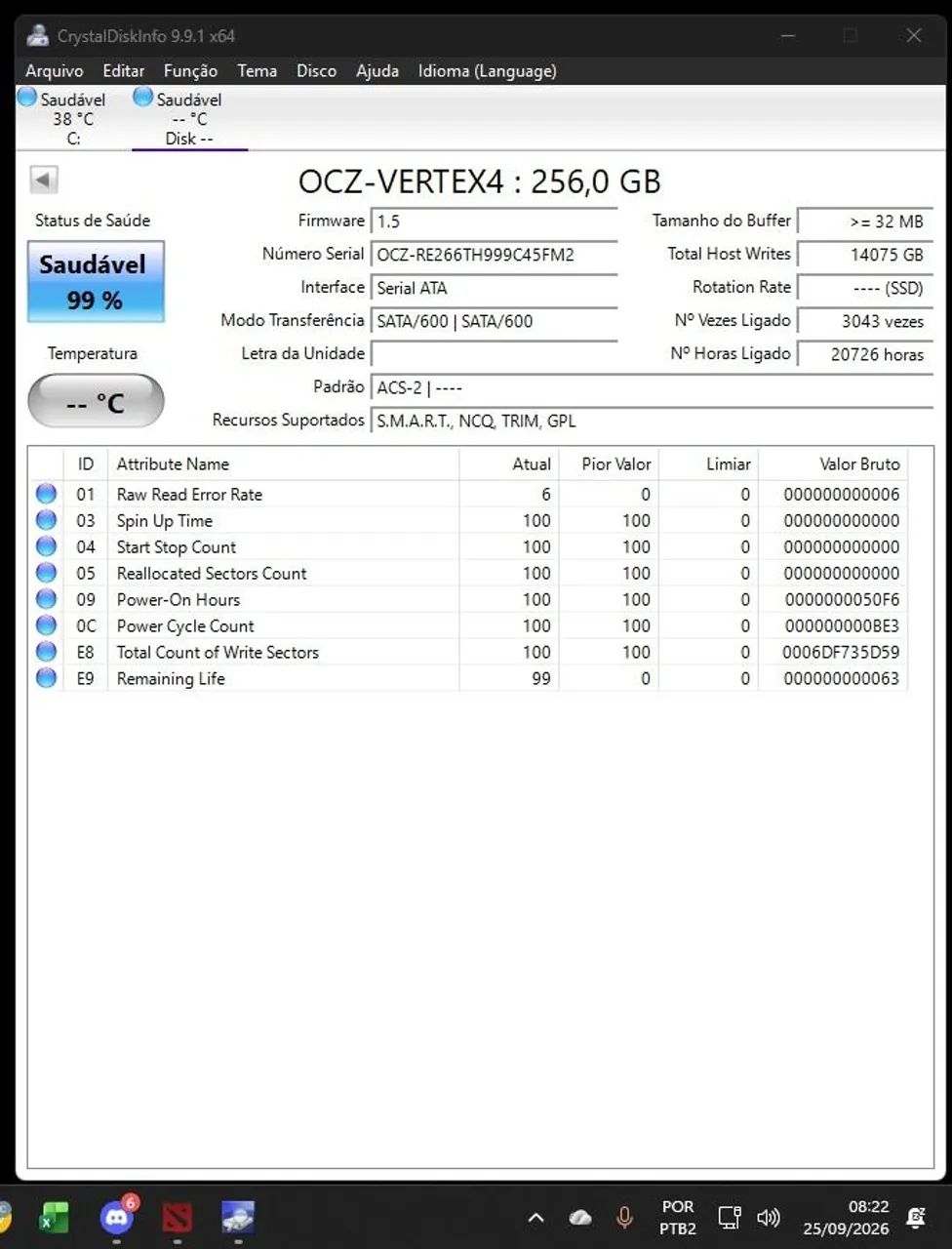Image resolution: width=952 pixels, height=1249 pixels.
Task: Open the Idioma (Language) menu
Action: pyautogui.click(x=487, y=70)
